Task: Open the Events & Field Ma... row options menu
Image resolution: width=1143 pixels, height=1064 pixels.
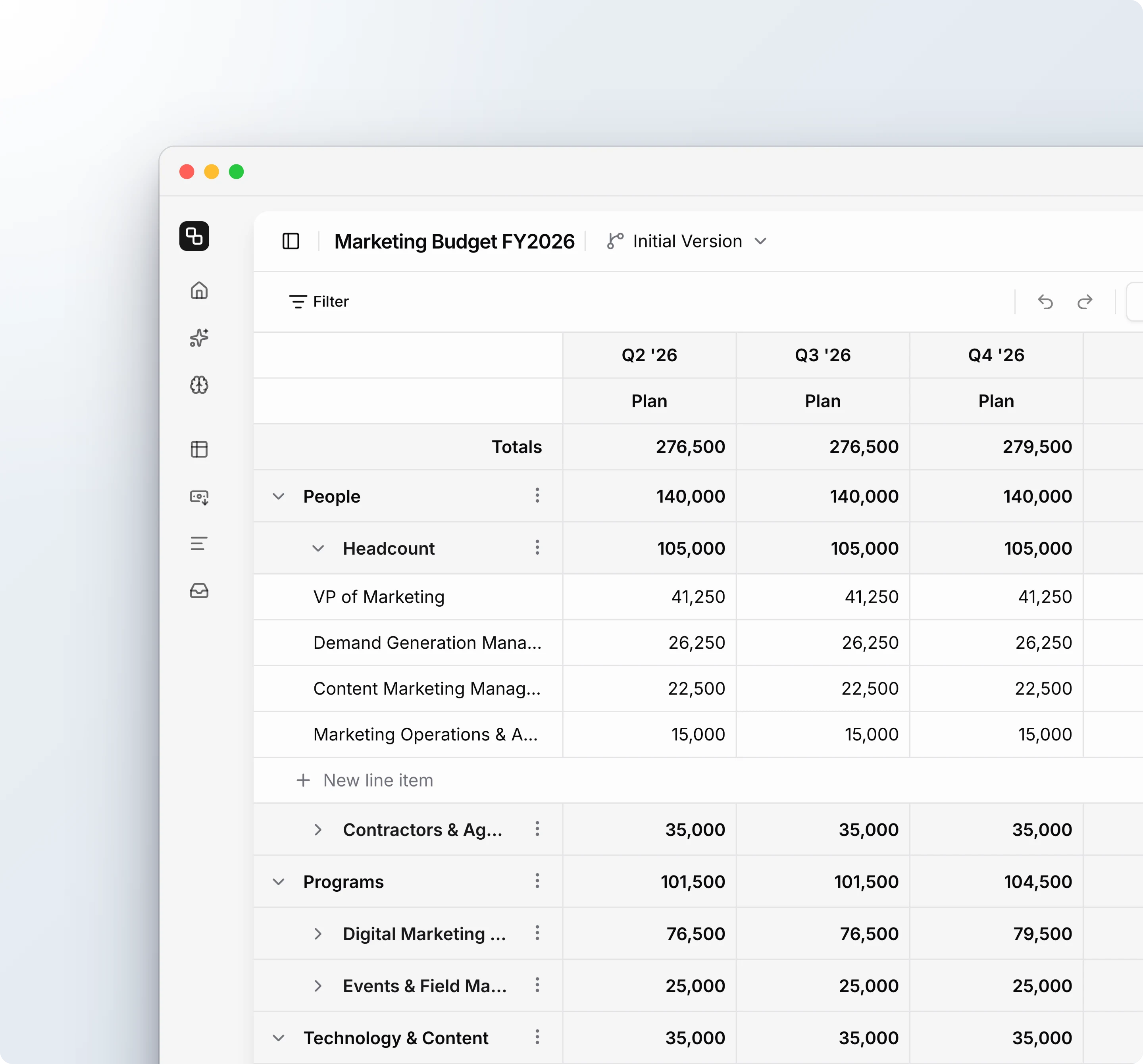Action: (537, 985)
